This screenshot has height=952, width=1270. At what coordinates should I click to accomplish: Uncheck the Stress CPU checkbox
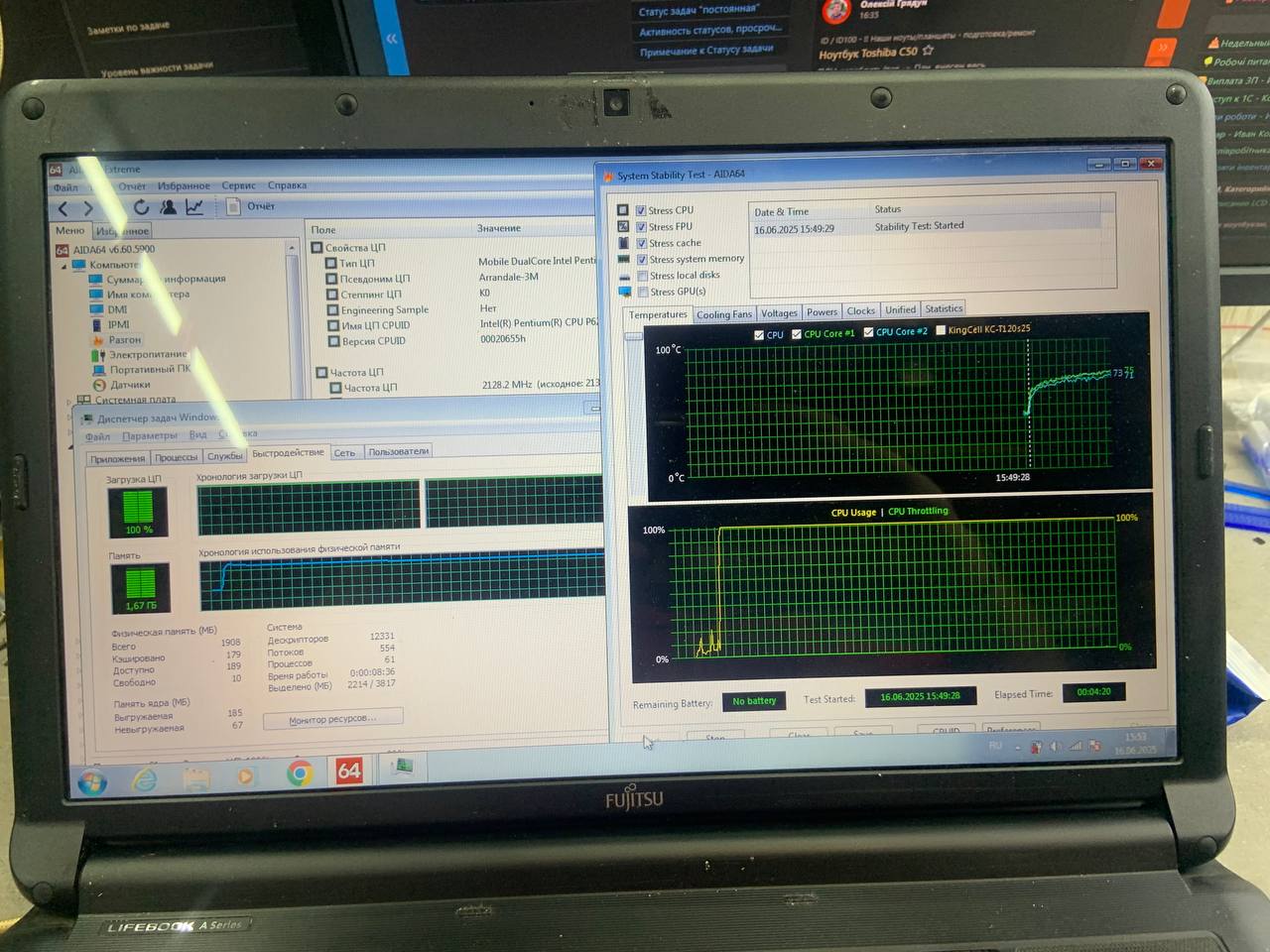point(641,210)
